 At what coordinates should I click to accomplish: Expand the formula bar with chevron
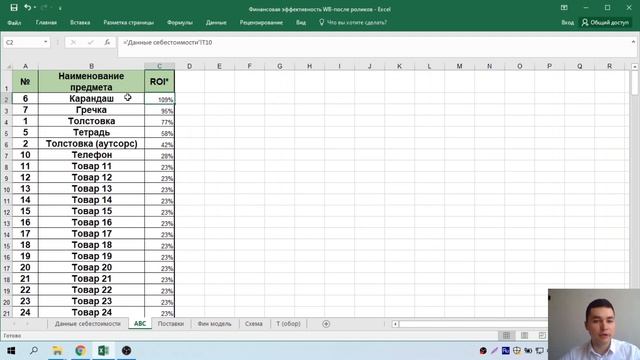(x=633, y=42)
